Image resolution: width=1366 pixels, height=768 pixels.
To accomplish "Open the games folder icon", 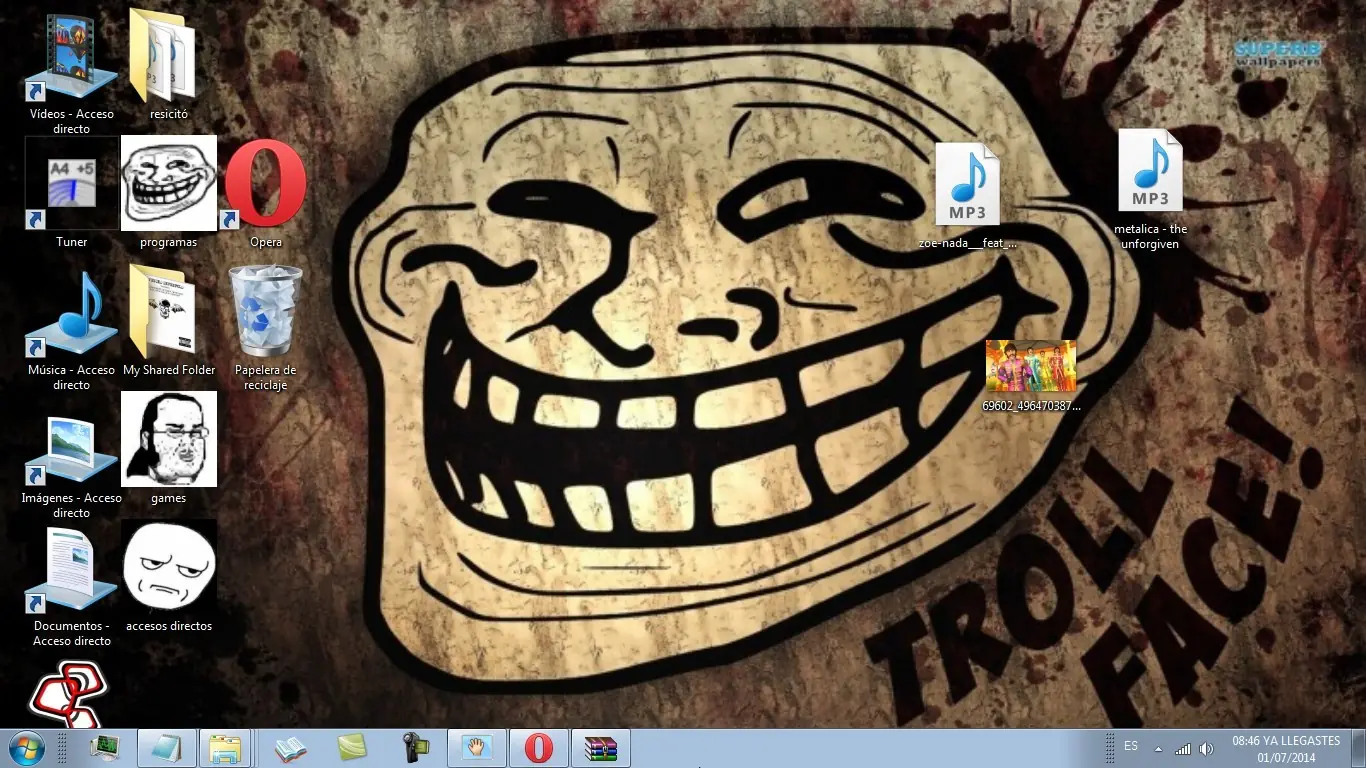I will point(168,449).
